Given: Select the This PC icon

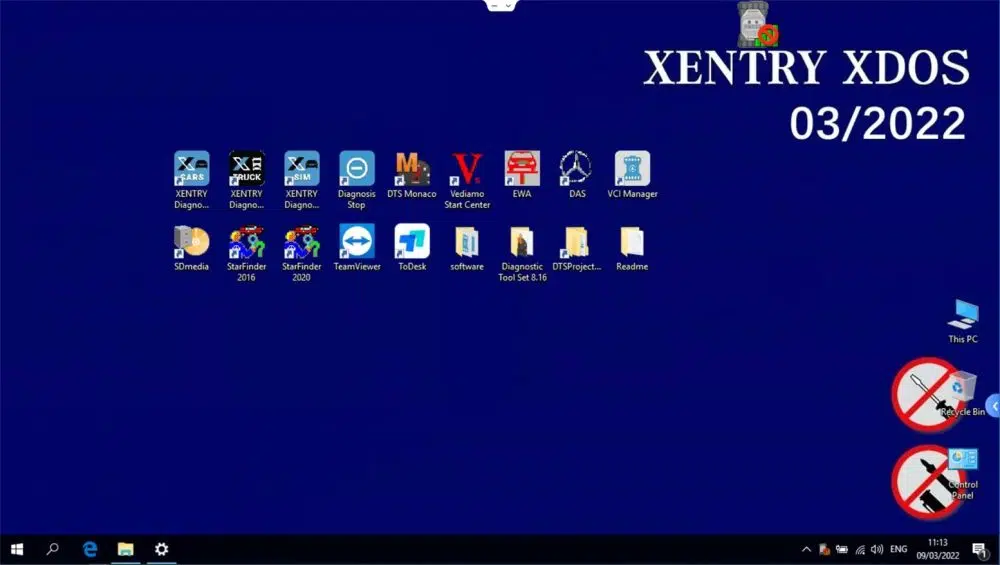Looking at the screenshot, I should pos(963,321).
